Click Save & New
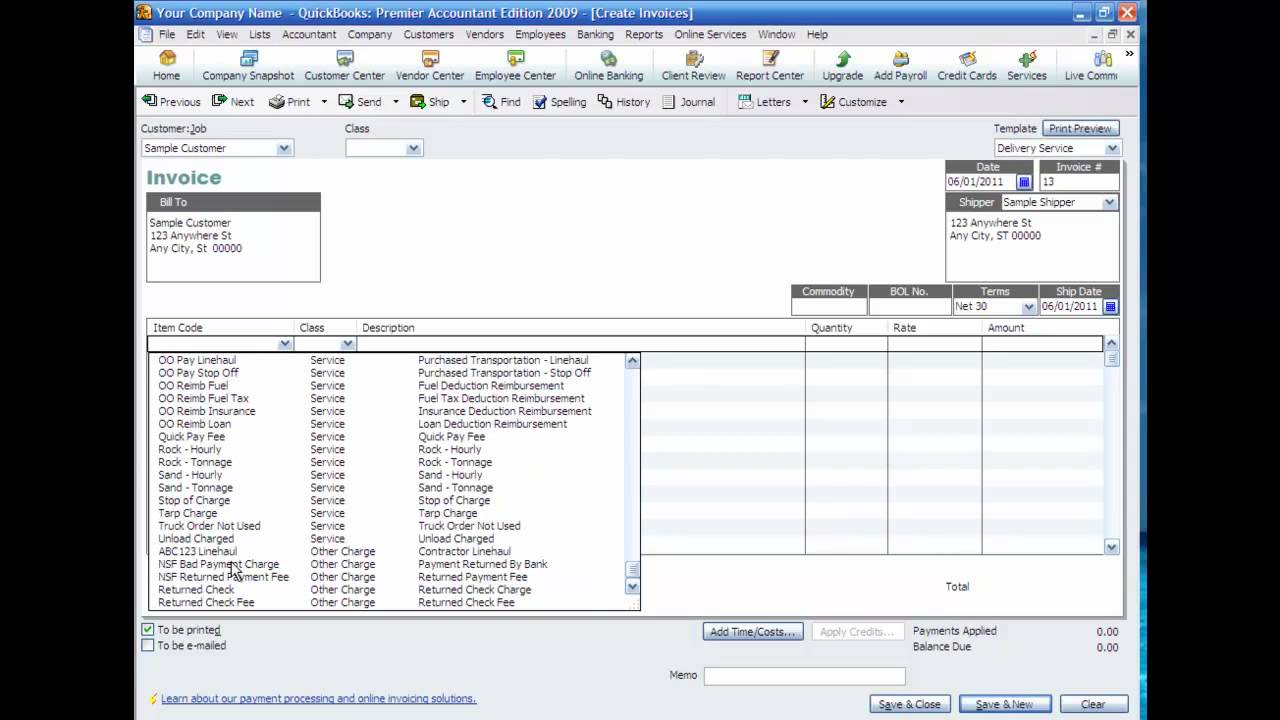This screenshot has height=720, width=1280. click(1004, 704)
